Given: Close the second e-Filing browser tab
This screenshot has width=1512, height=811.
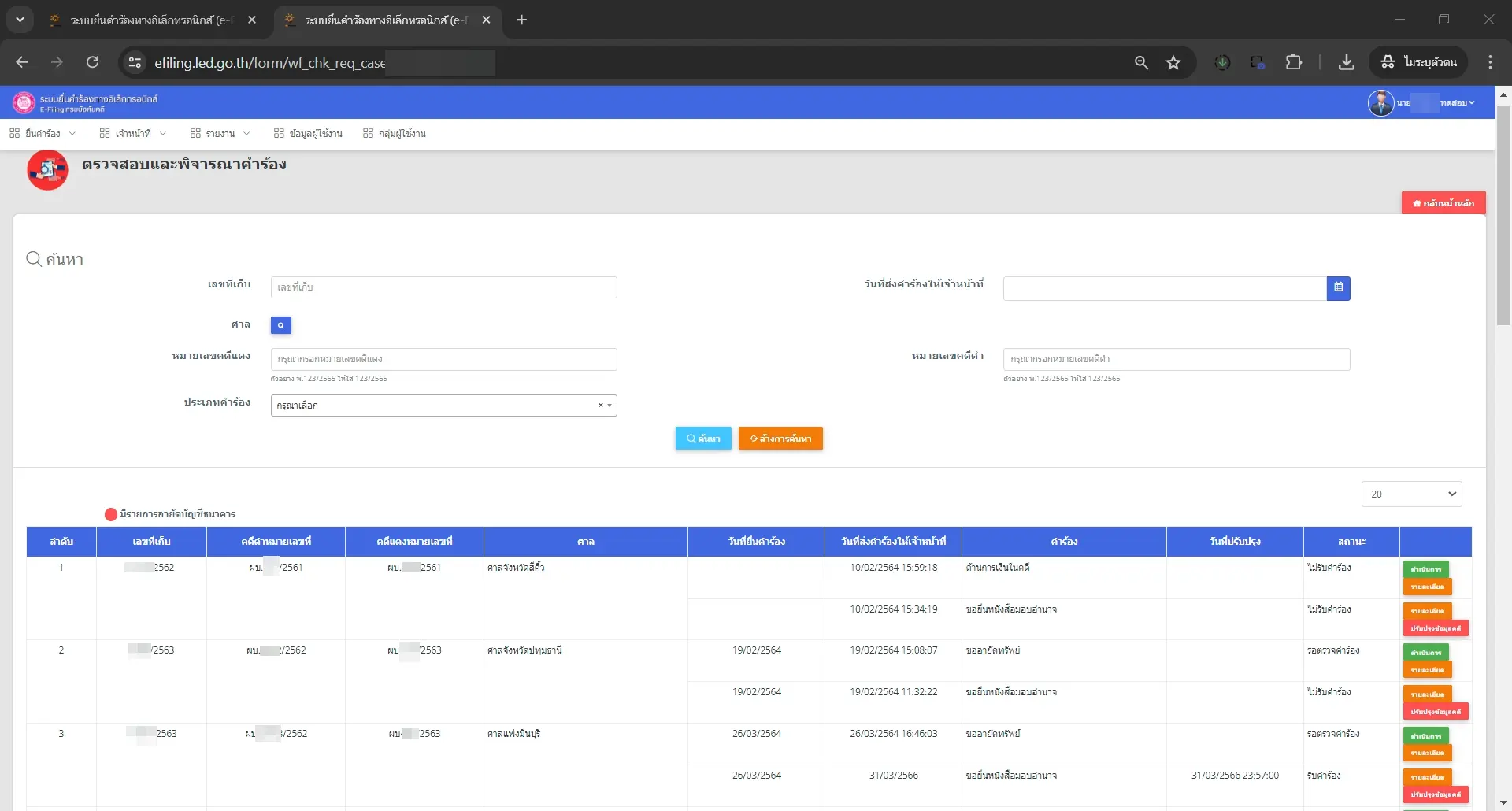Looking at the screenshot, I should 486,20.
